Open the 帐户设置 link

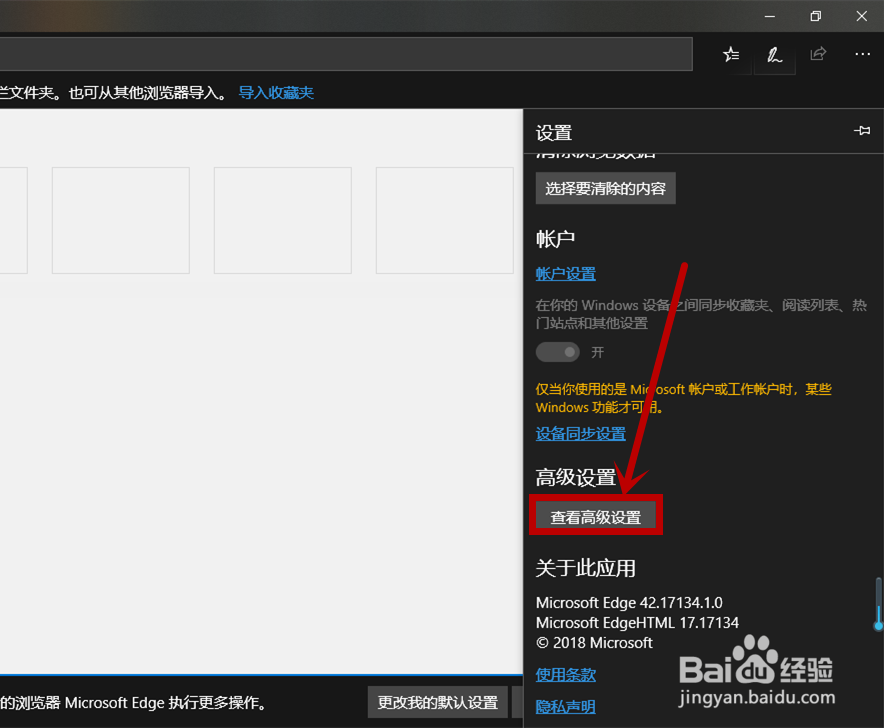[565, 274]
